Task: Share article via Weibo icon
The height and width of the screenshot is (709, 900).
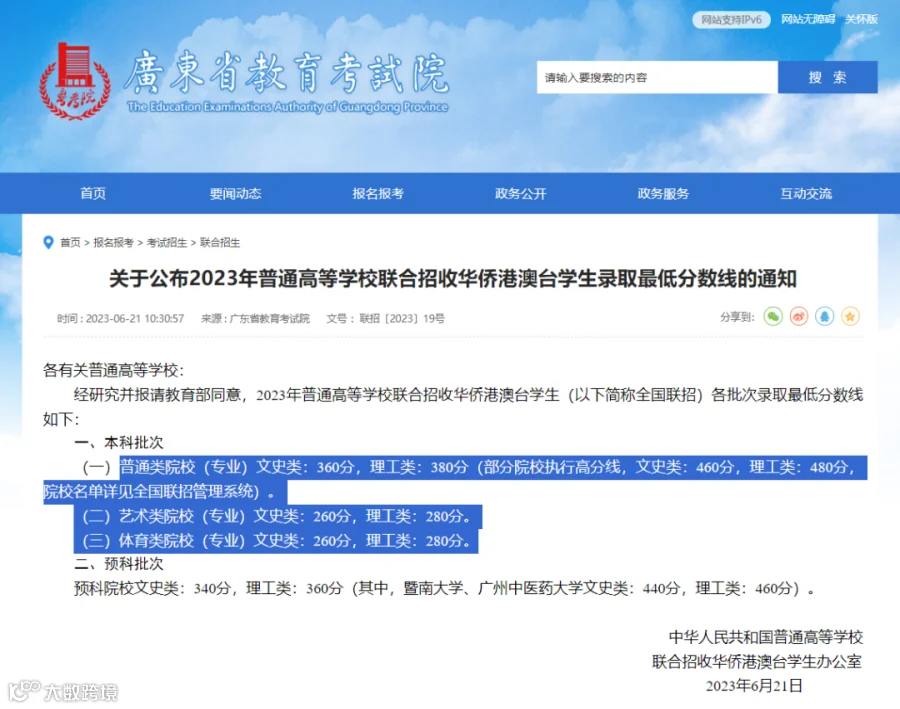Action: point(799,316)
